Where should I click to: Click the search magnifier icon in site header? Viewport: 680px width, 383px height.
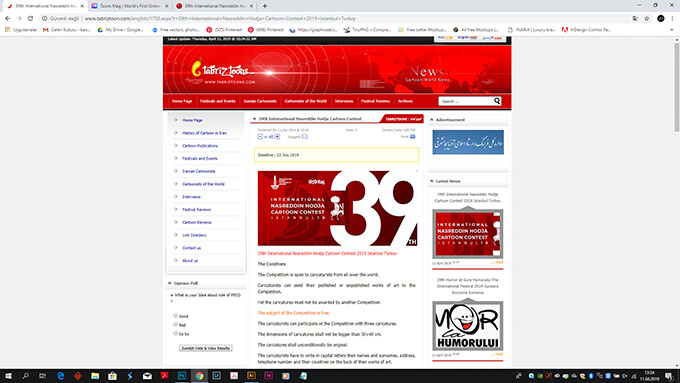coord(497,101)
